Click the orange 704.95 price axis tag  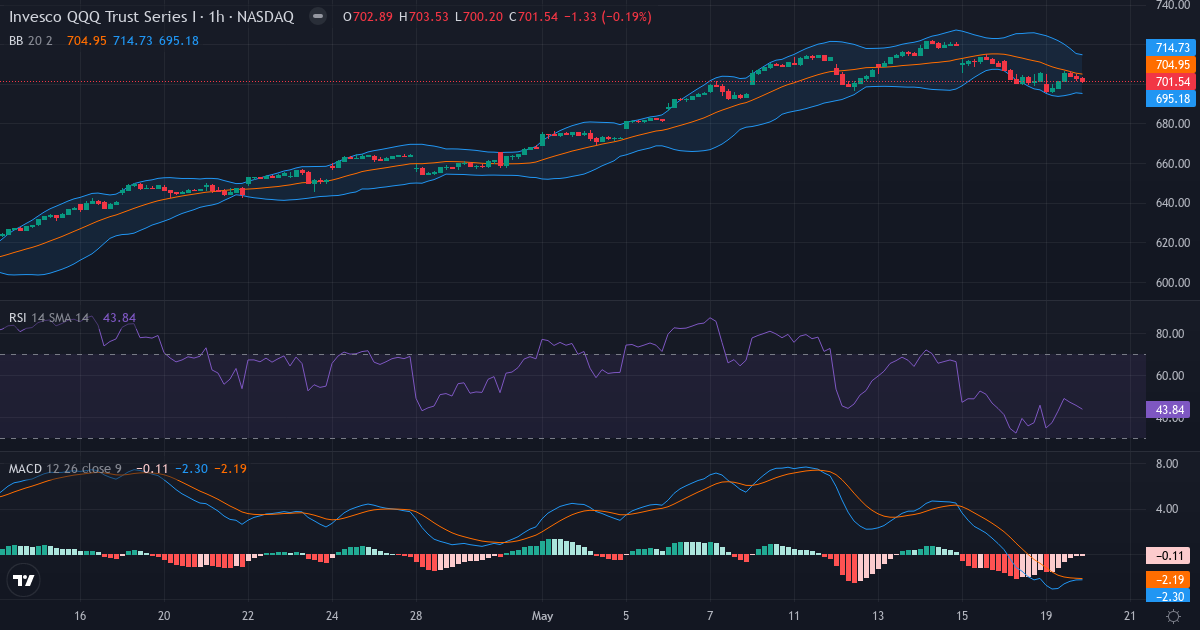point(1172,64)
